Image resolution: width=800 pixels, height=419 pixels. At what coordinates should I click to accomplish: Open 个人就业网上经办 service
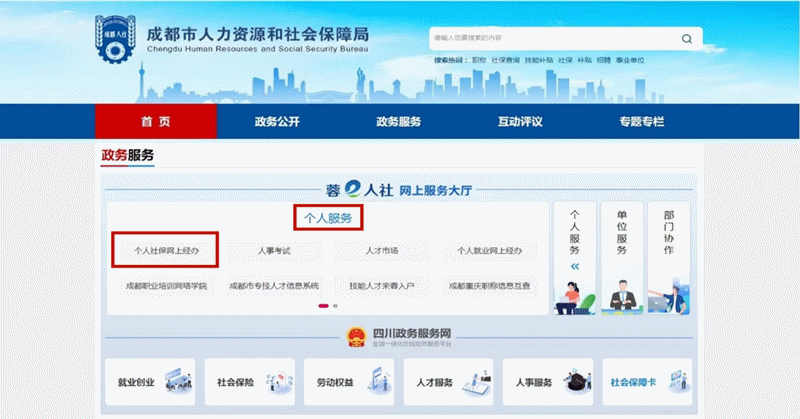click(489, 251)
